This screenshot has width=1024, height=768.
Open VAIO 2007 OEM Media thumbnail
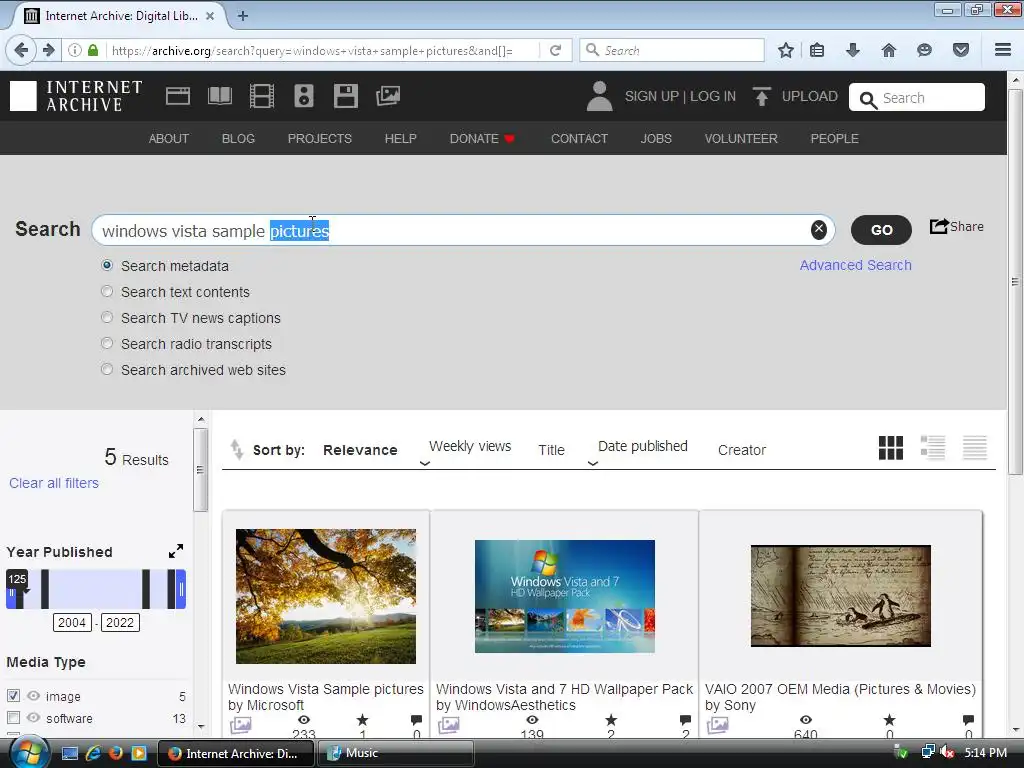tap(840, 596)
